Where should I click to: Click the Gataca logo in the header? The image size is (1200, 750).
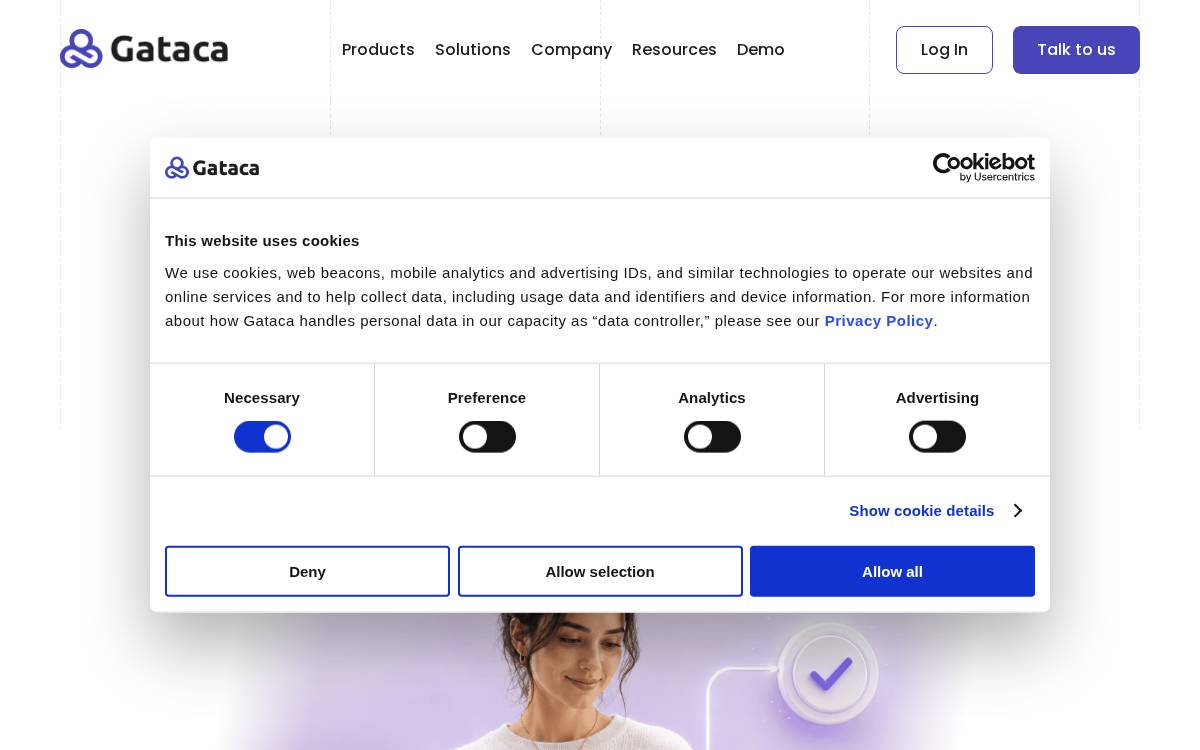(144, 49)
